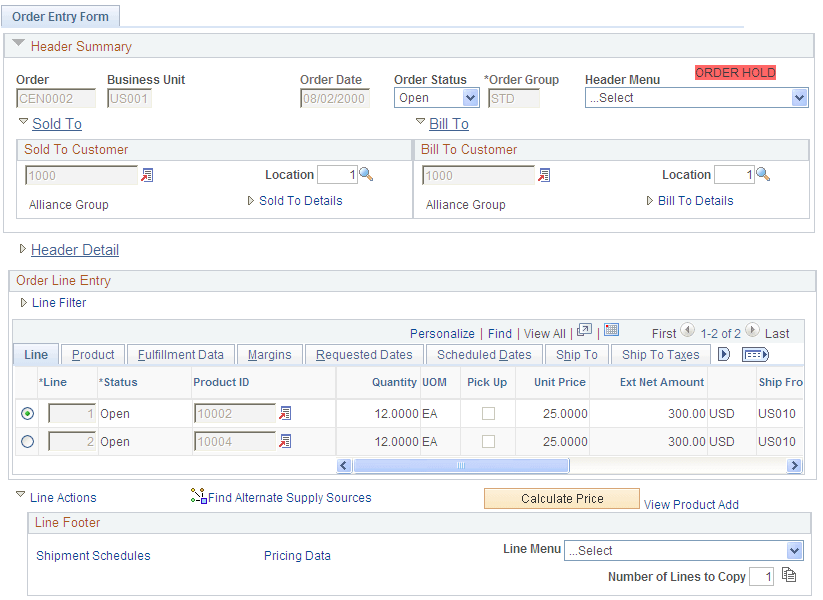Open Header Menu select dropdown
Image resolution: width=823 pixels, height=600 pixels.
(697, 98)
